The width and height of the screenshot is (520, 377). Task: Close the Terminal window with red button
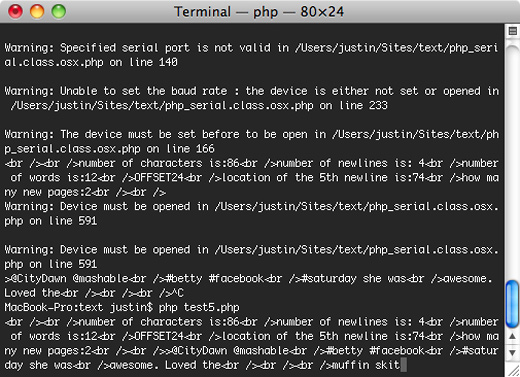click(x=15, y=11)
